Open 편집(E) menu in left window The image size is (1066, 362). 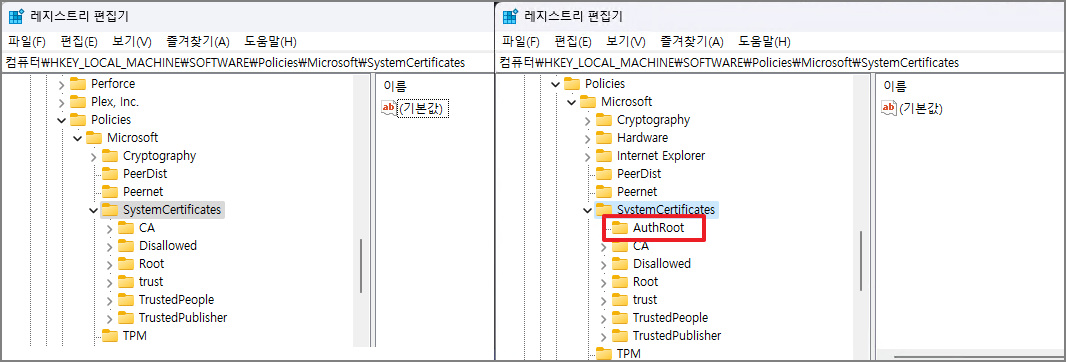[x=79, y=42]
